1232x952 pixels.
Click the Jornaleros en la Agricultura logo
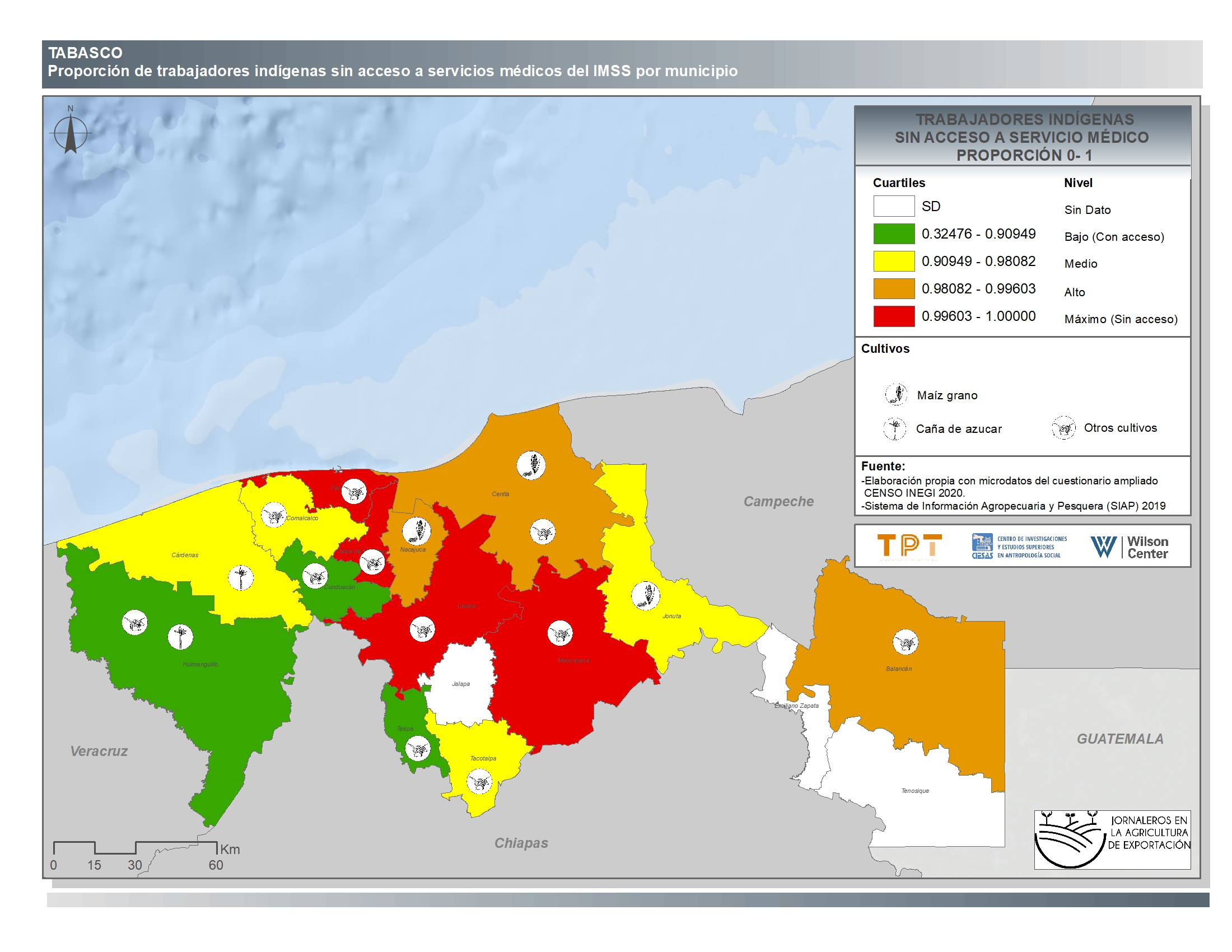(x=1112, y=839)
